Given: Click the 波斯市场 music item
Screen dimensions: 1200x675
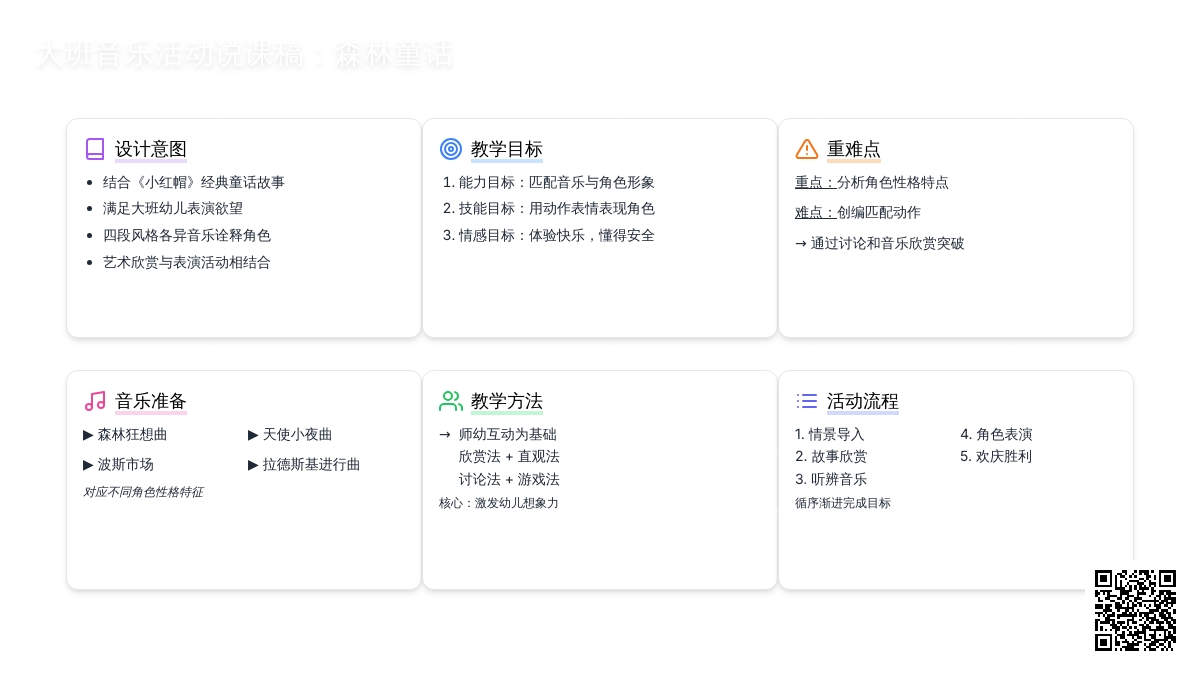Looking at the screenshot, I should tap(125, 465).
